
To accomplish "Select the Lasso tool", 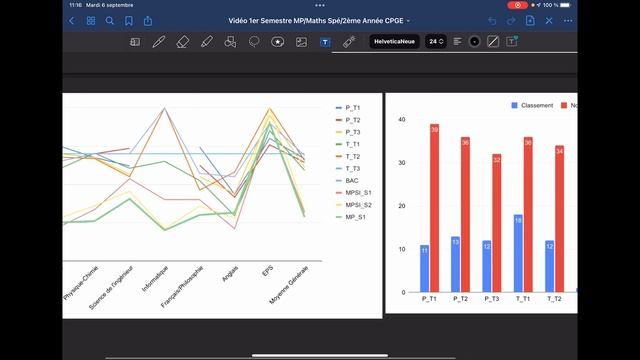I will click(254, 42).
